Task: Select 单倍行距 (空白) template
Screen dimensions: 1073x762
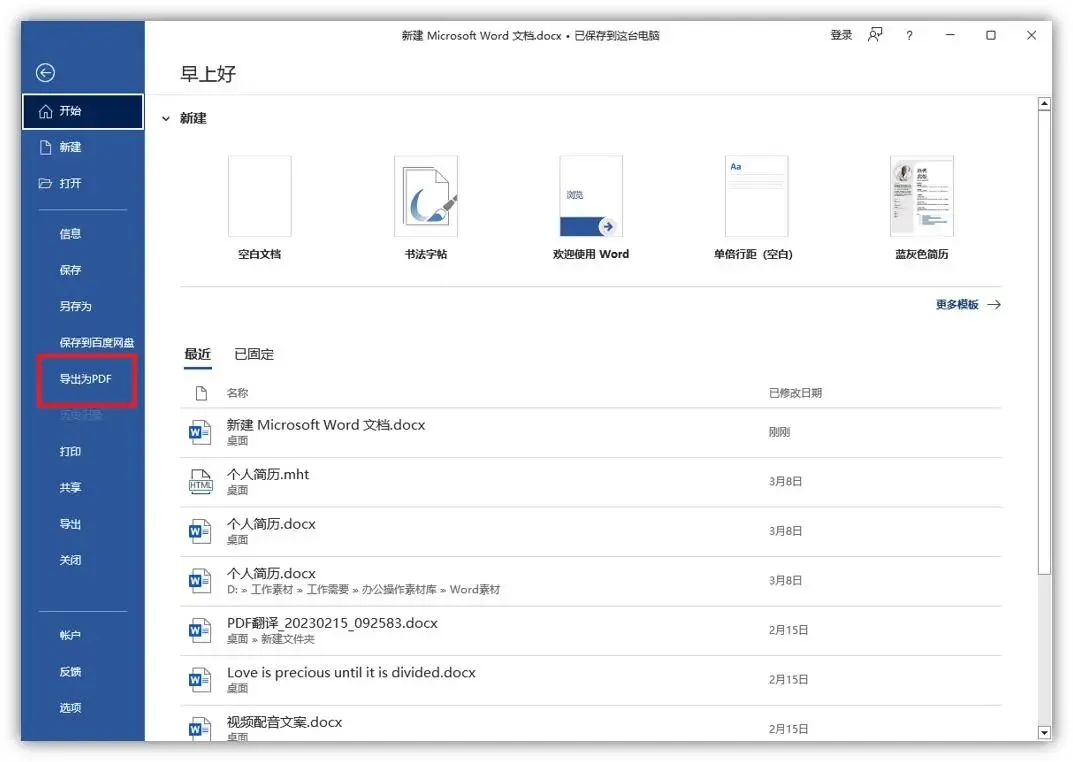Action: pos(756,196)
